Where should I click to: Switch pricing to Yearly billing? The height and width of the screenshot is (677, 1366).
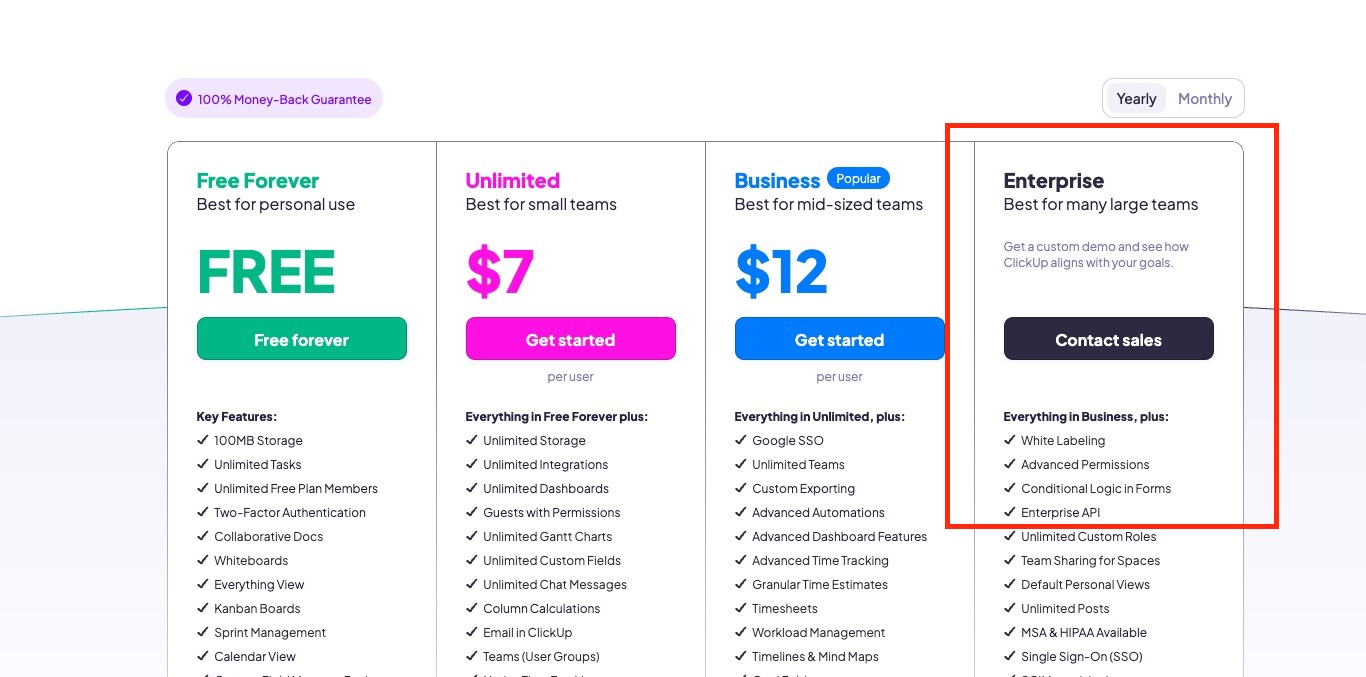pos(1136,98)
